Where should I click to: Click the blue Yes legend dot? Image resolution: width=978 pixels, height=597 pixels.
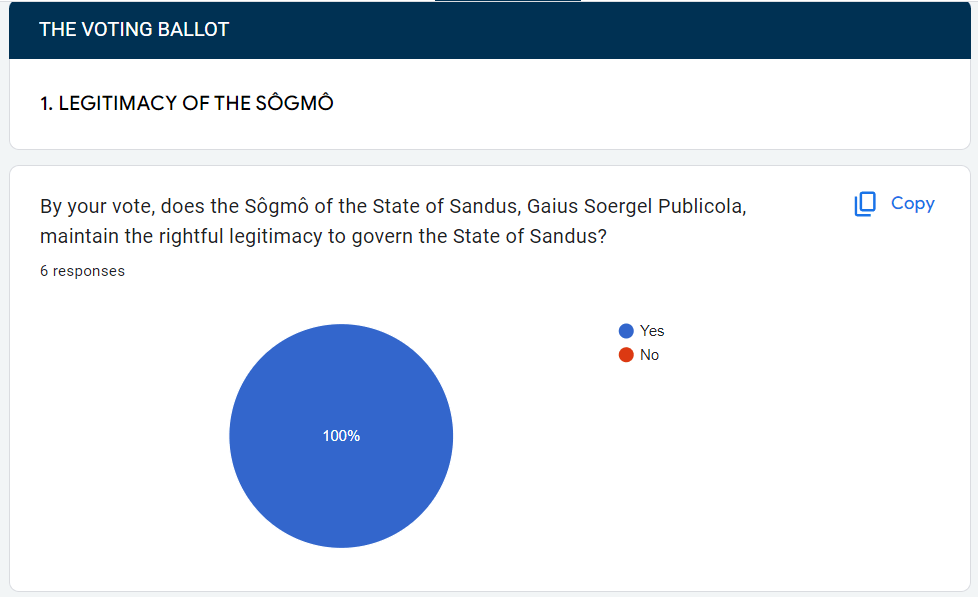click(626, 331)
